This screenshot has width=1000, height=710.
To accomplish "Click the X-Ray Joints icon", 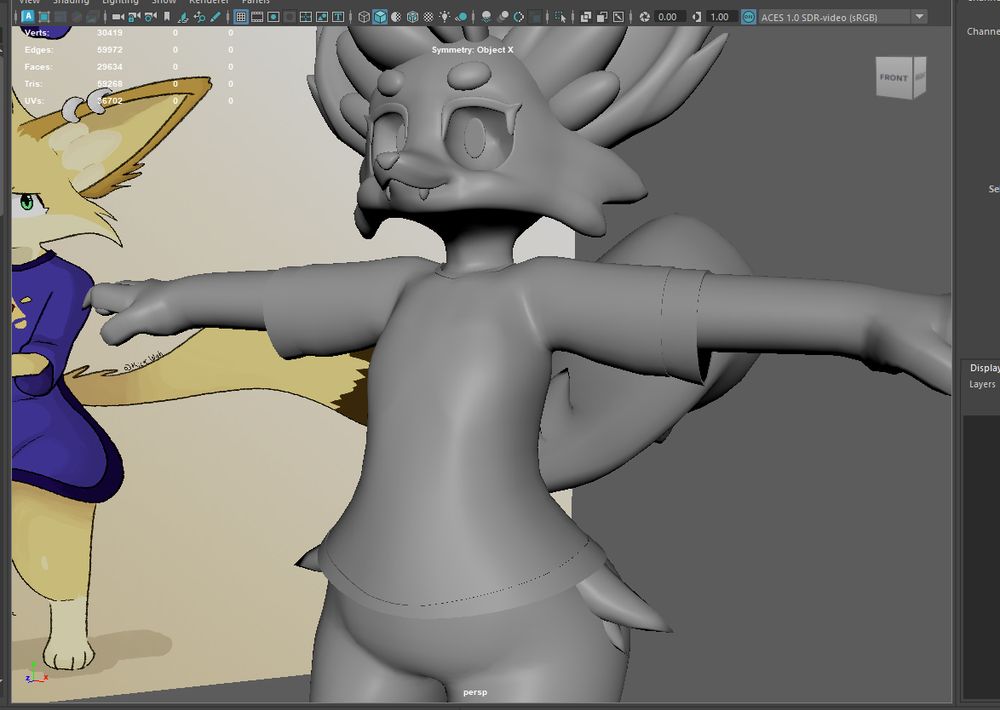I will pyautogui.click(x=619, y=17).
